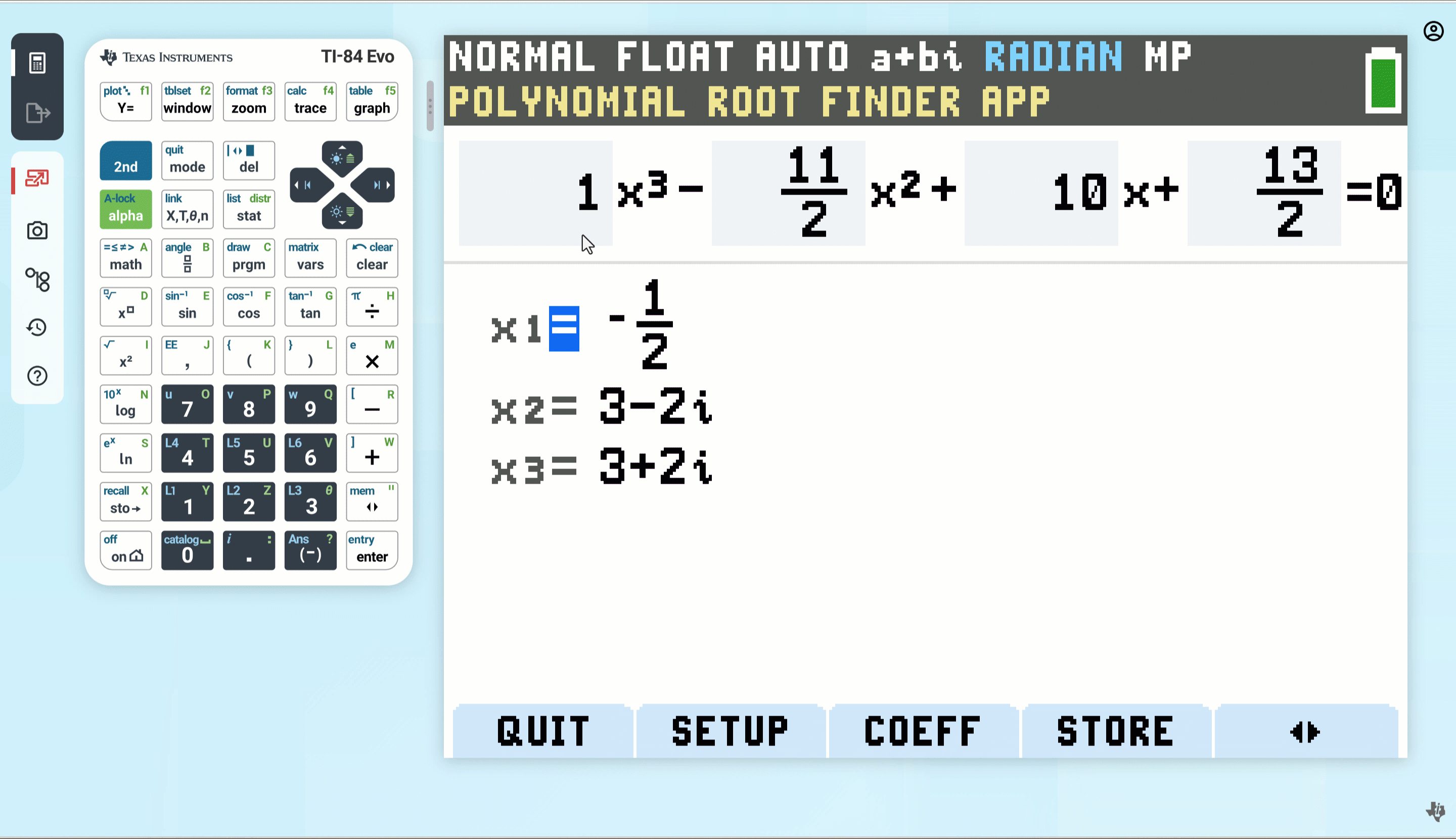This screenshot has height=839, width=1456.
Task: Click the right arrow on the directional pad
Action: [x=375, y=185]
